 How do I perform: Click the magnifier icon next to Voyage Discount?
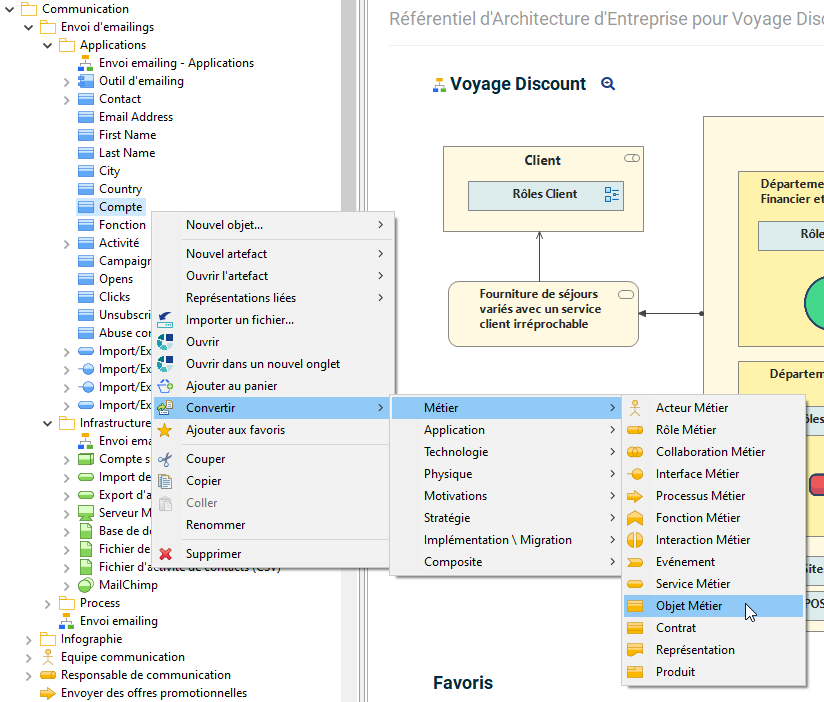click(x=608, y=84)
